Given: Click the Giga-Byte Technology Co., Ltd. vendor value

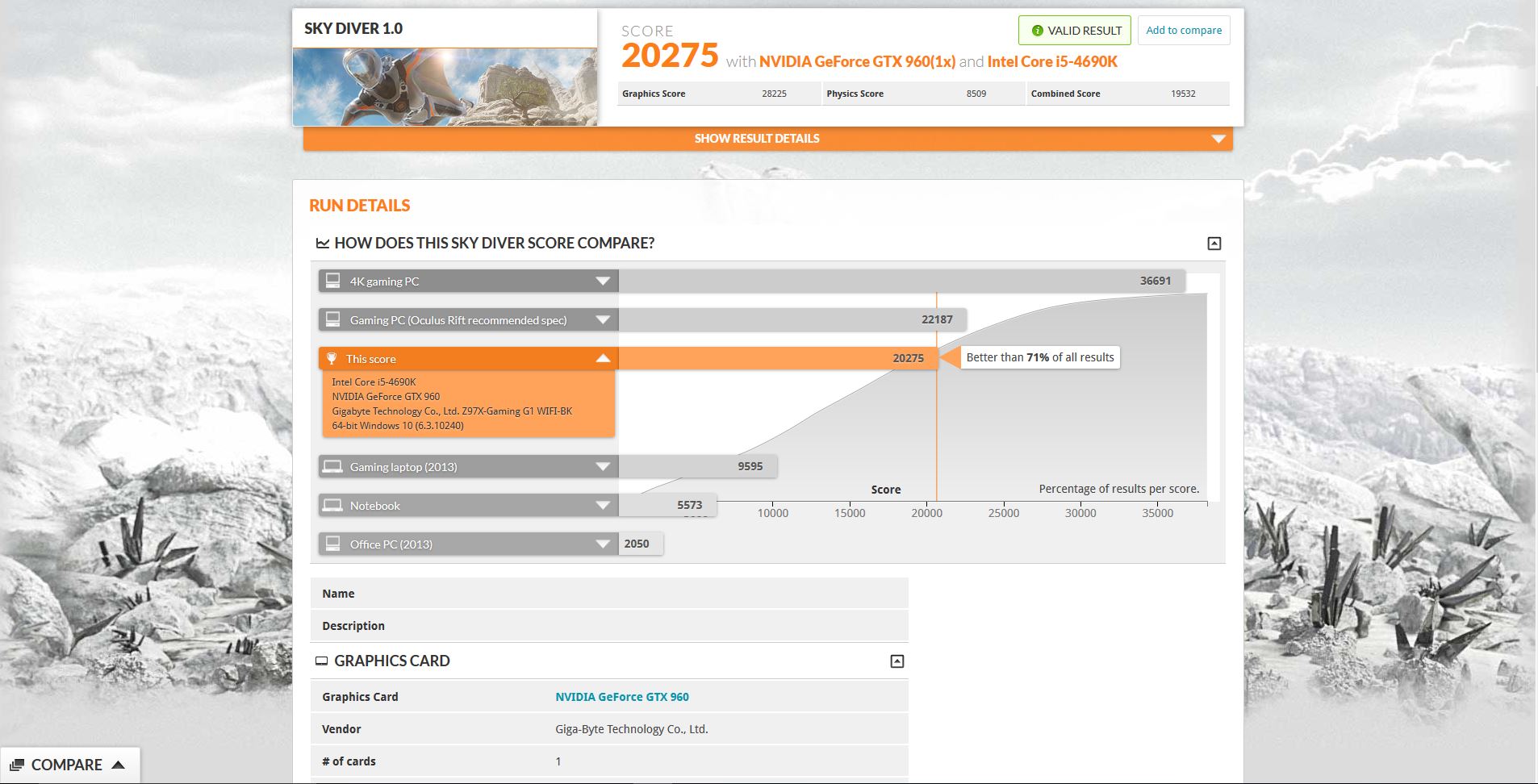Looking at the screenshot, I should (x=632, y=729).
